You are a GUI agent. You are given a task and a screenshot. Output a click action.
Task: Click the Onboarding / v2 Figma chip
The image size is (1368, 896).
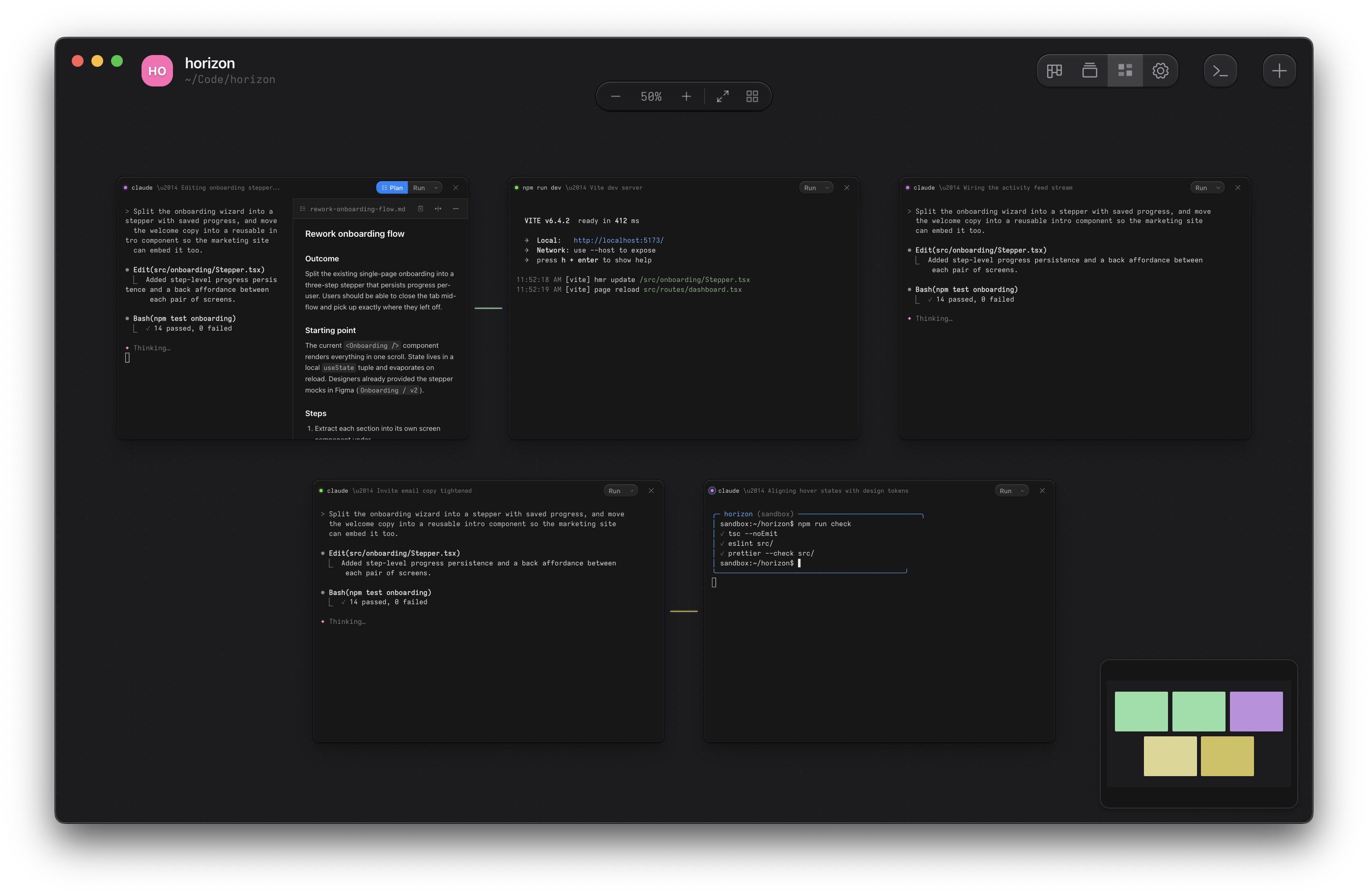(x=389, y=391)
